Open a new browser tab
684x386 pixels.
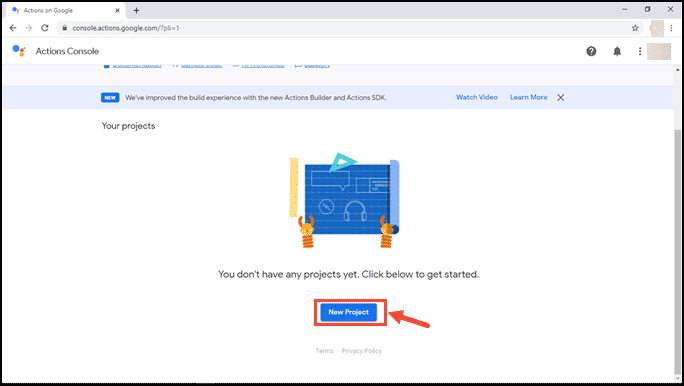[x=136, y=10]
